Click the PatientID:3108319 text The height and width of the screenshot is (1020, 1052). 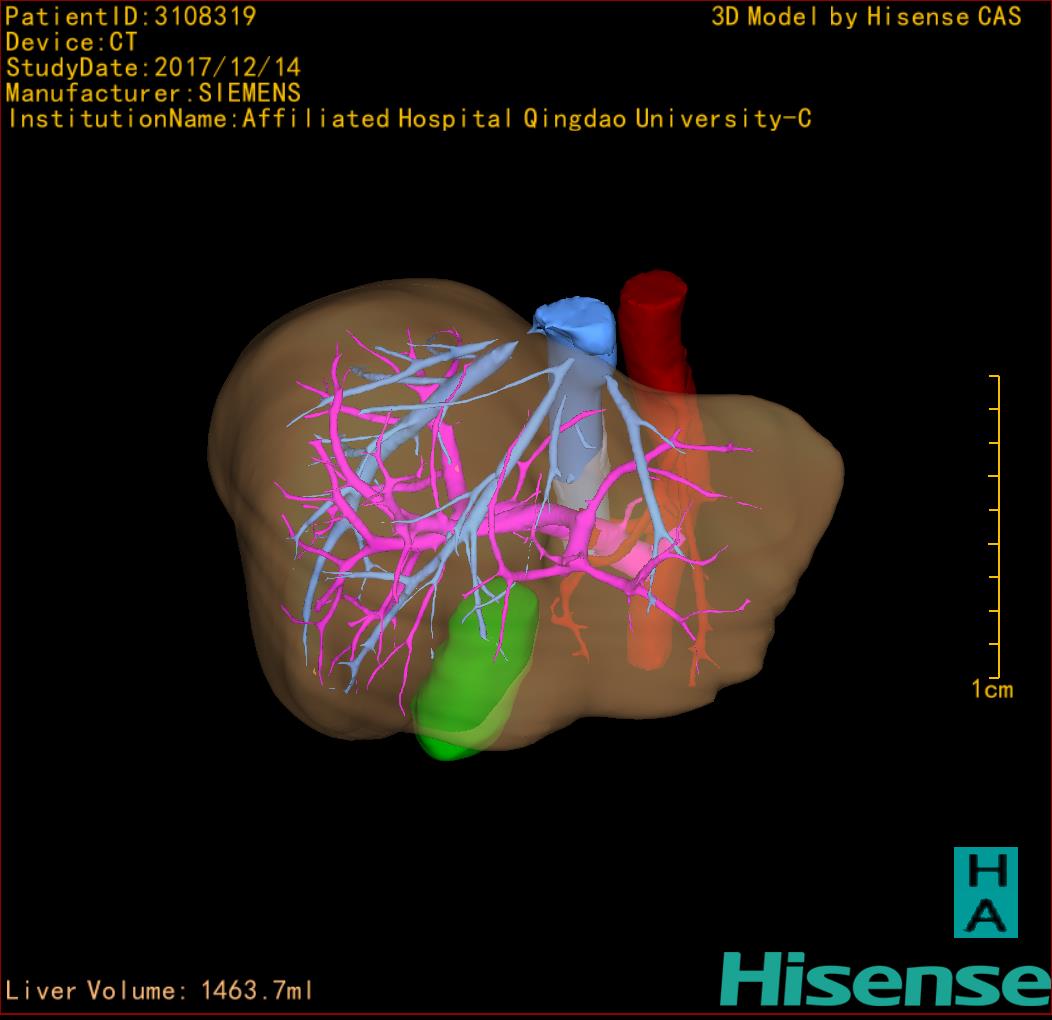click(131, 16)
